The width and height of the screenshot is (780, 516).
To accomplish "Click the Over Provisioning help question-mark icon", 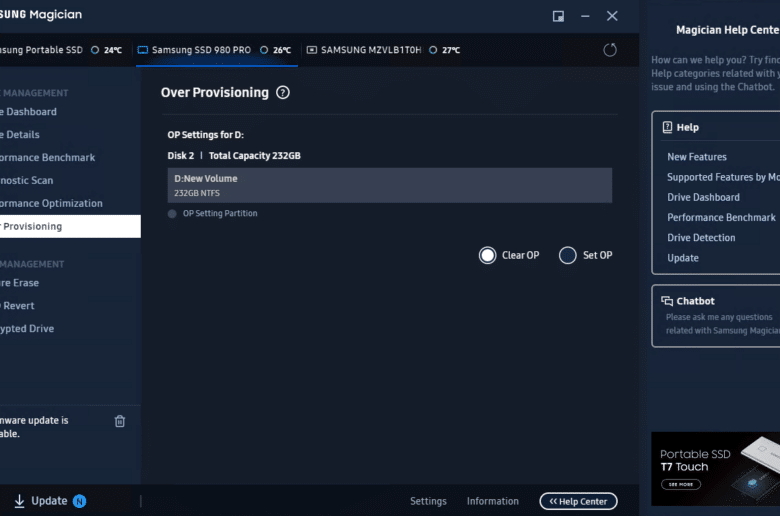I will coord(283,93).
